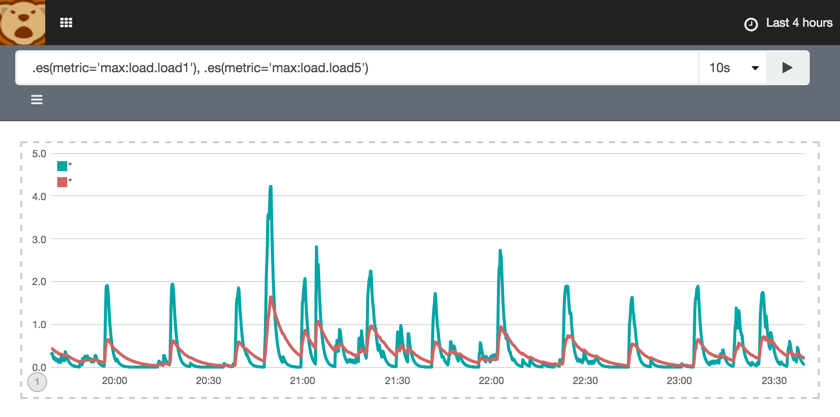
Task: Click the Timelion bear logo
Action: point(23,22)
